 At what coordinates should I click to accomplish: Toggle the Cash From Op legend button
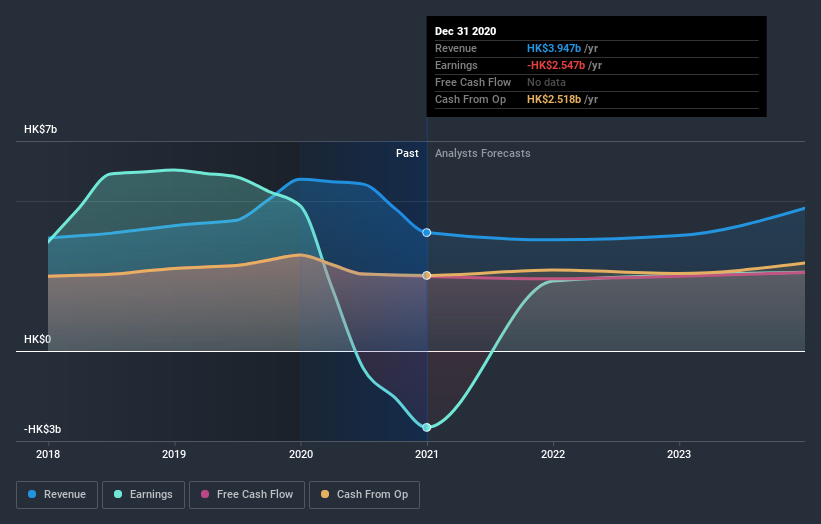pyautogui.click(x=364, y=495)
